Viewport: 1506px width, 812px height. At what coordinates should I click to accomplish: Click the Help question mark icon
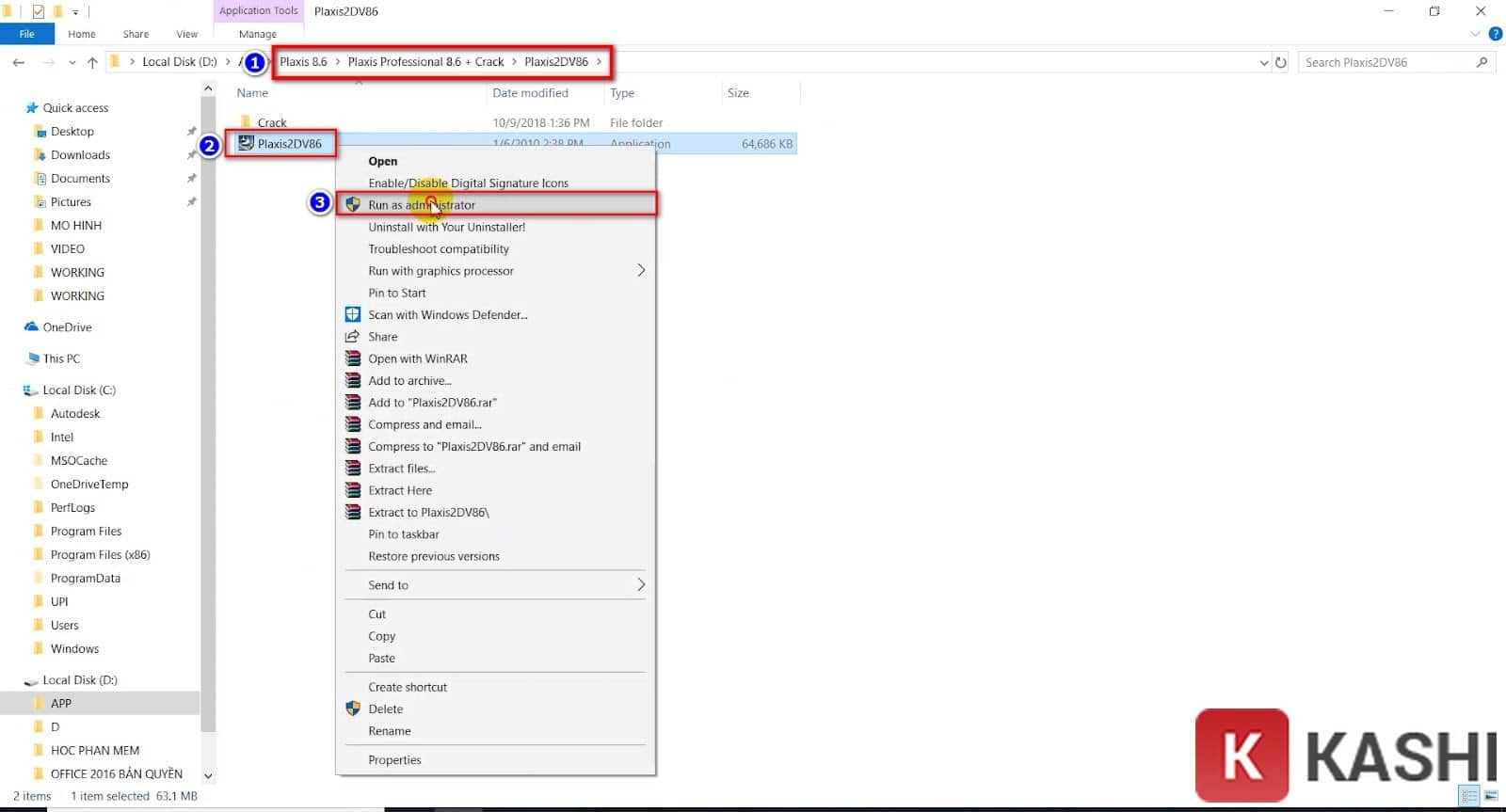tap(1495, 34)
